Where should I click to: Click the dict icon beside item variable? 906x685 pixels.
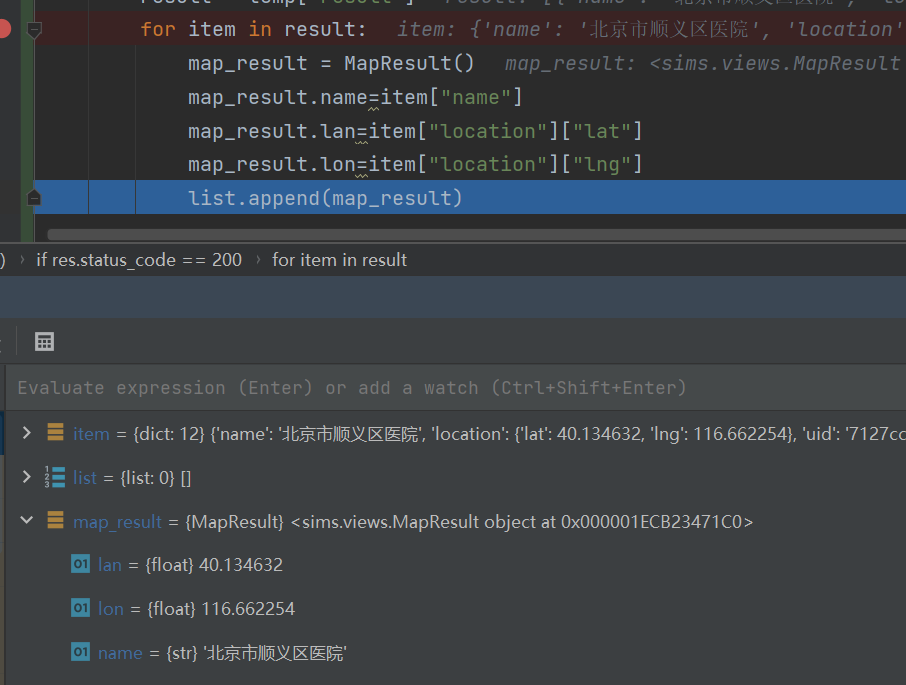coord(55,432)
